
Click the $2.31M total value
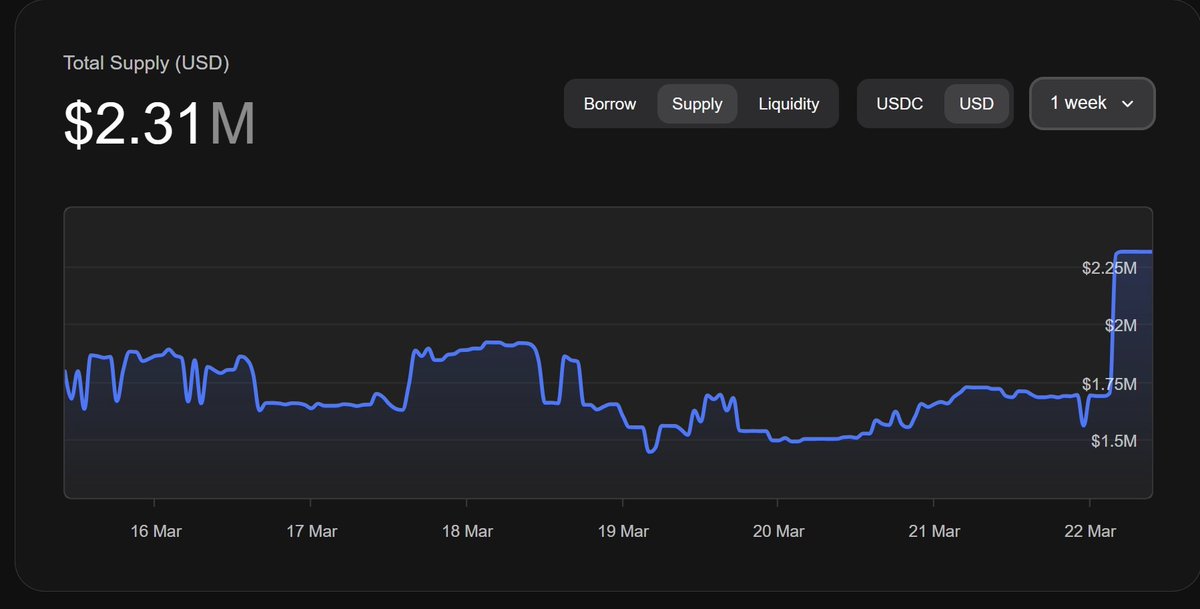coord(159,123)
